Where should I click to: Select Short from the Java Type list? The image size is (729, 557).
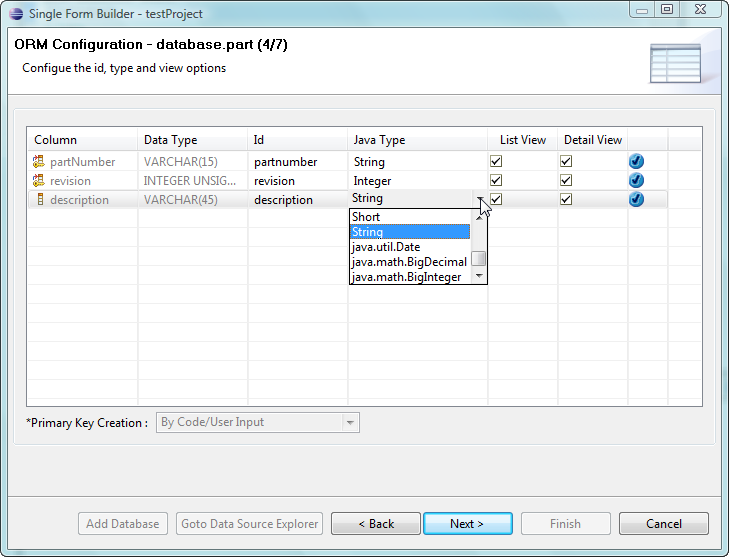click(x=366, y=217)
